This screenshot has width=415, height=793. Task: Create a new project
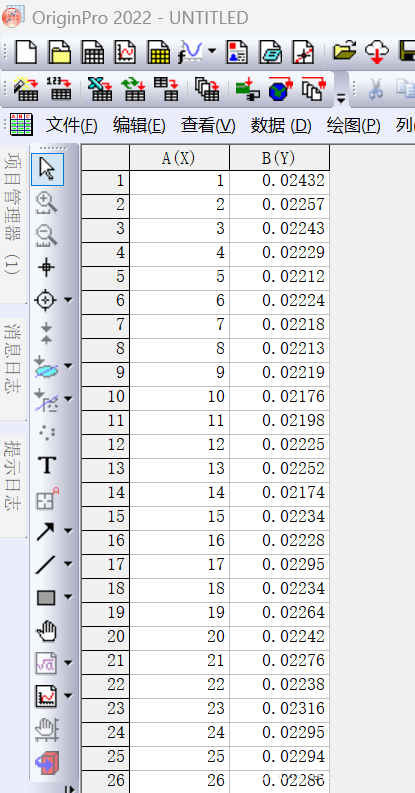(26, 52)
